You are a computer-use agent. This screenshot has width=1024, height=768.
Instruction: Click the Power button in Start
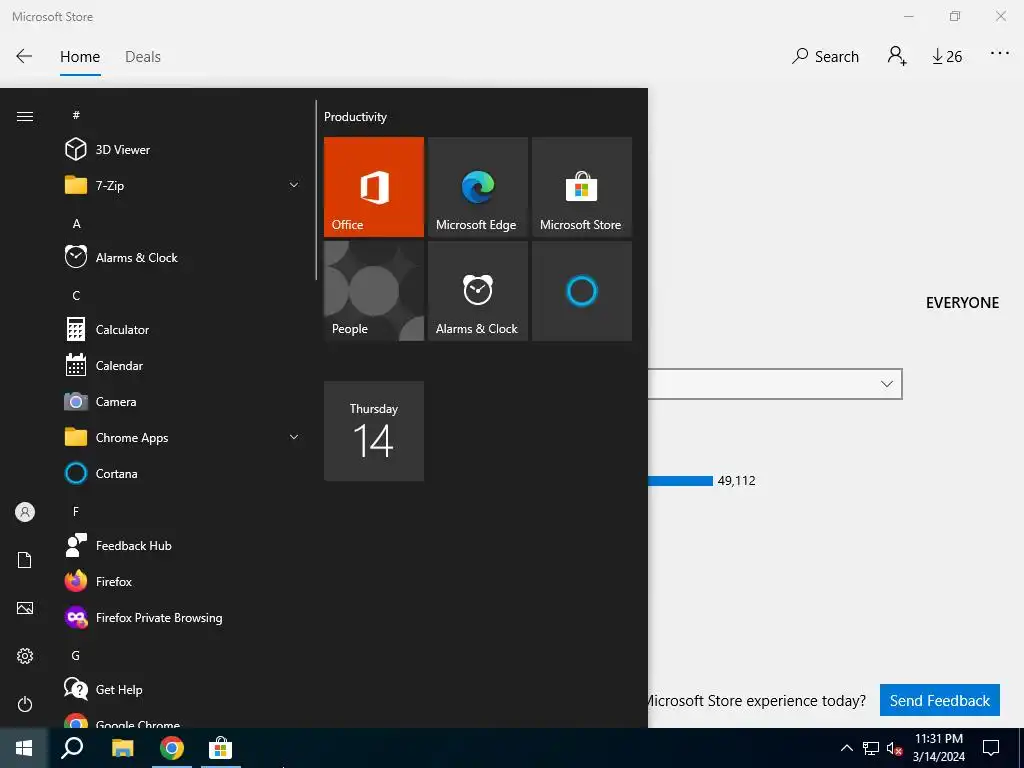click(x=25, y=704)
